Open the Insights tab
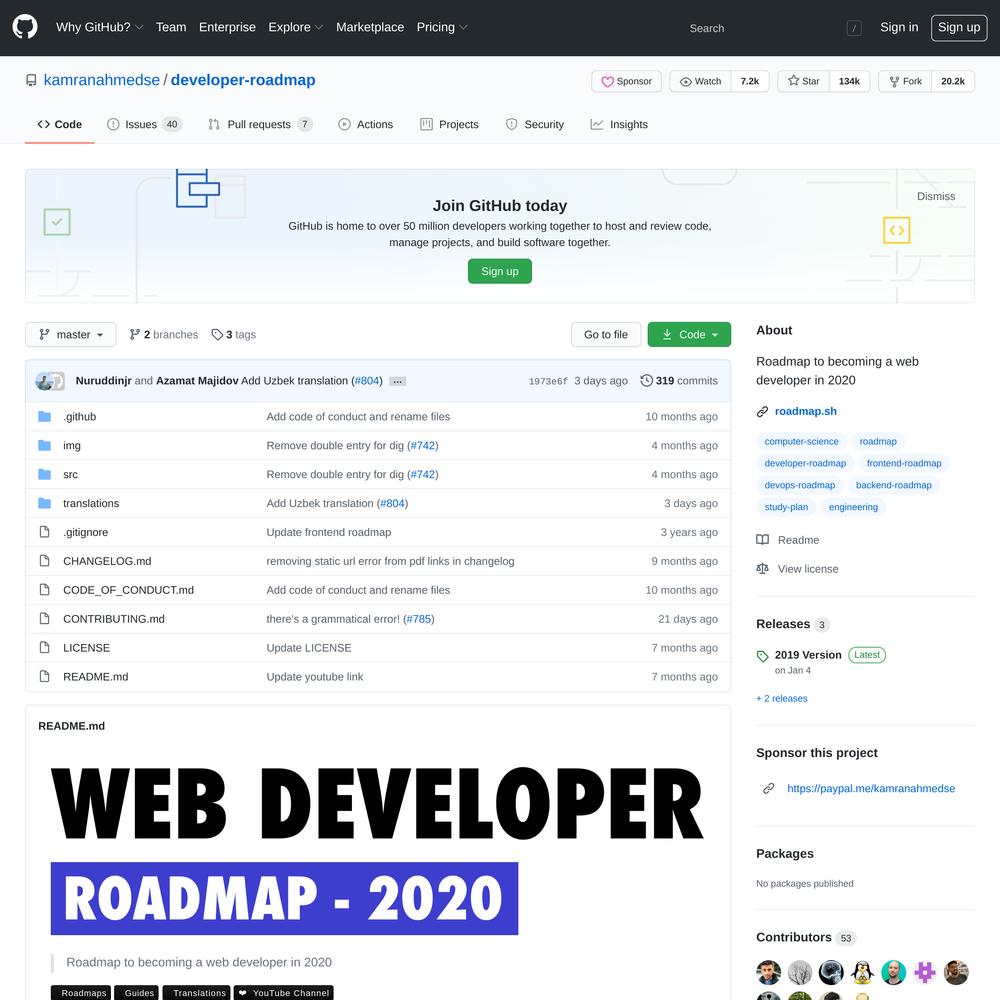 (619, 124)
